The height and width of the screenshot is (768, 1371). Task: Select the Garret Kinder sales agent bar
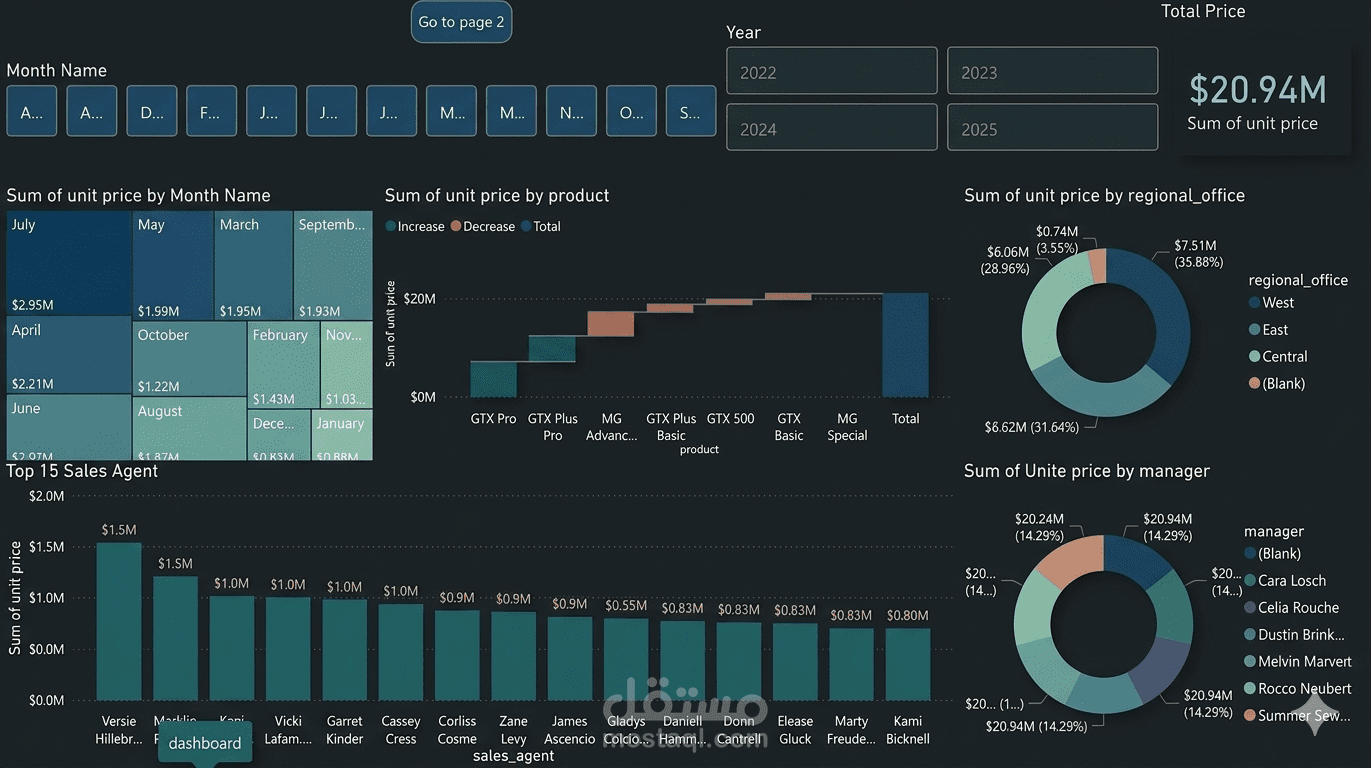coord(345,649)
